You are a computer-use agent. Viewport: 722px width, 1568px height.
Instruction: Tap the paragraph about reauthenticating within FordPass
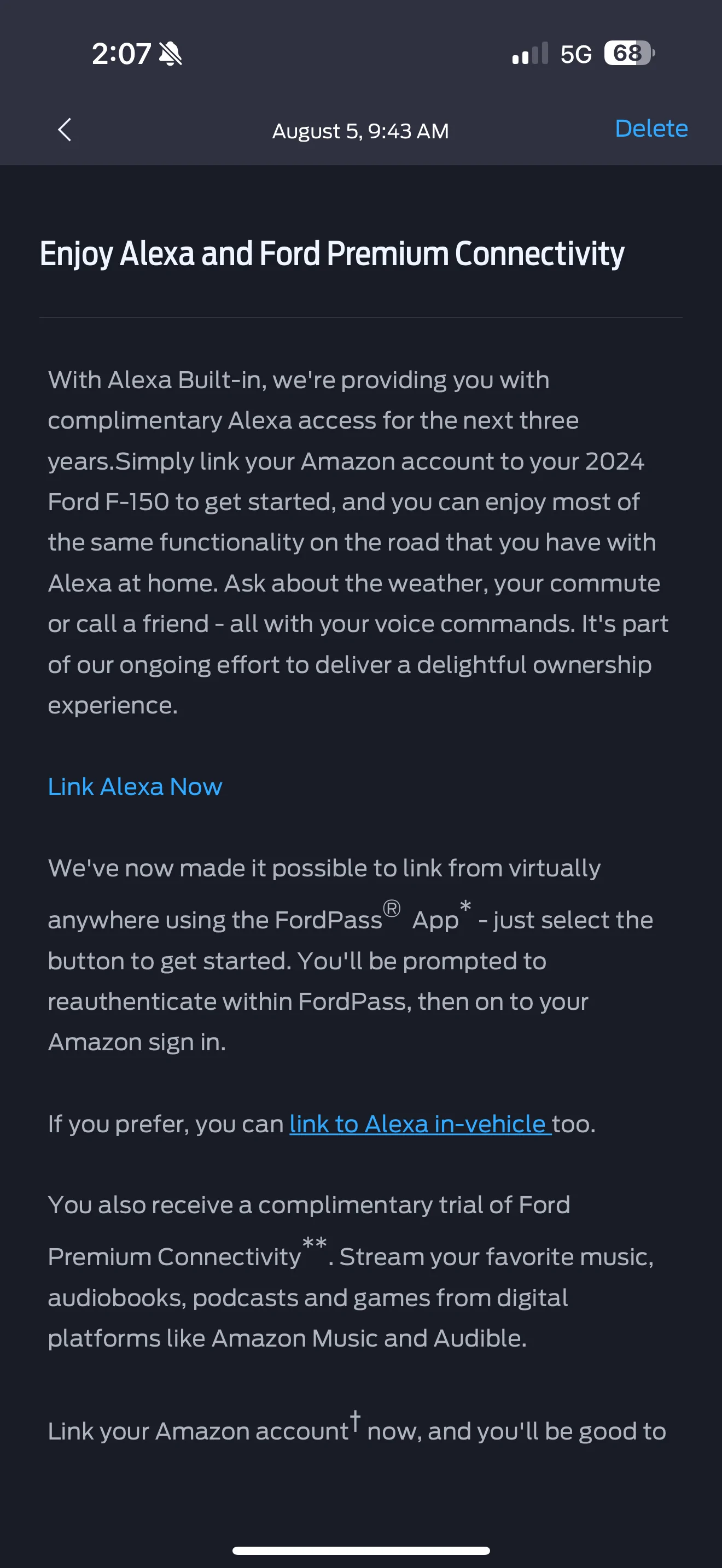(351, 955)
